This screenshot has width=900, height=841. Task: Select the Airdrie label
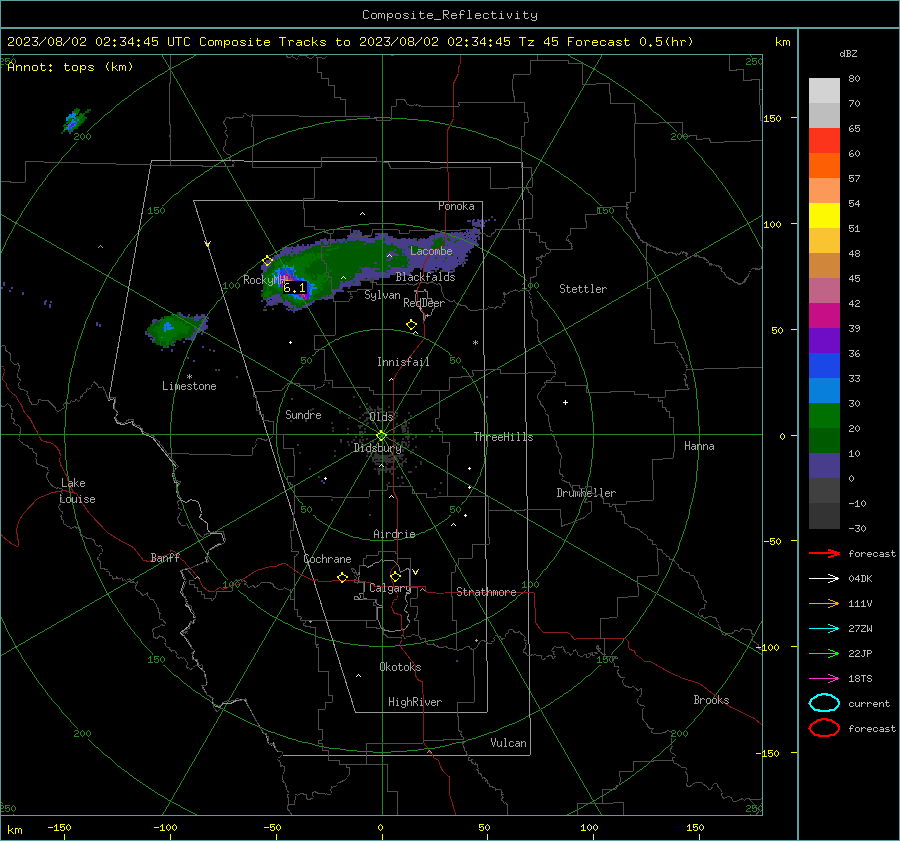click(394, 534)
